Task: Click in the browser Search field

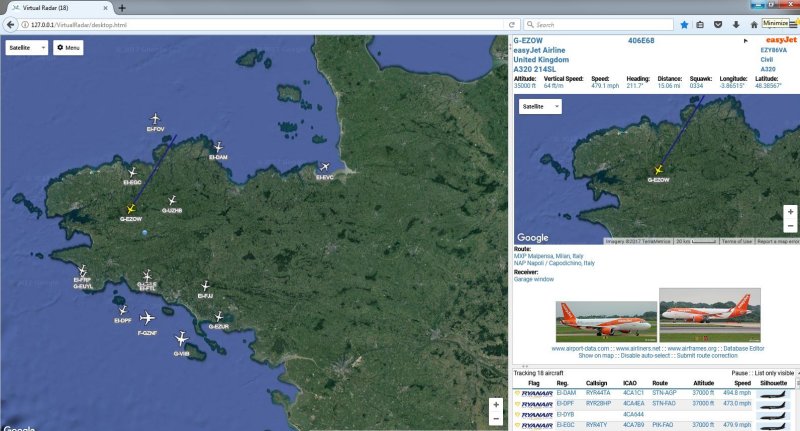Action: (598, 24)
